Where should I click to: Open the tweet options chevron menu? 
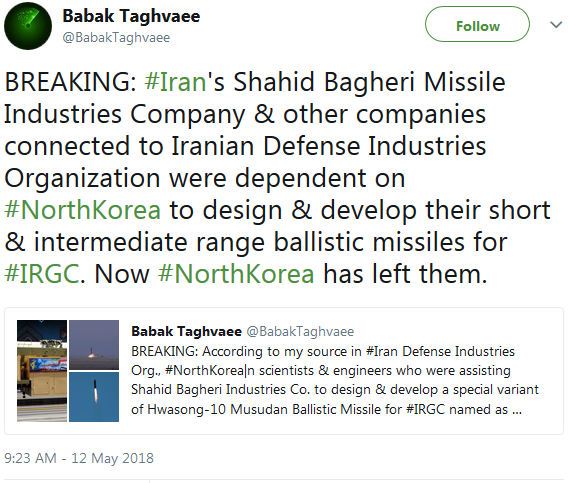556,25
